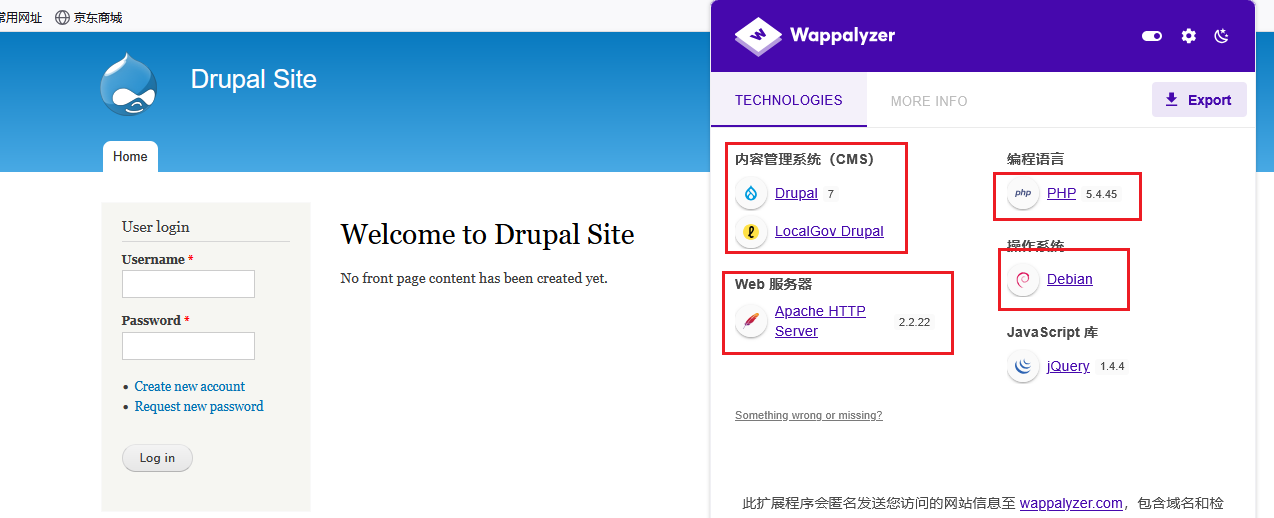Open the Drupal technology link

[796, 193]
